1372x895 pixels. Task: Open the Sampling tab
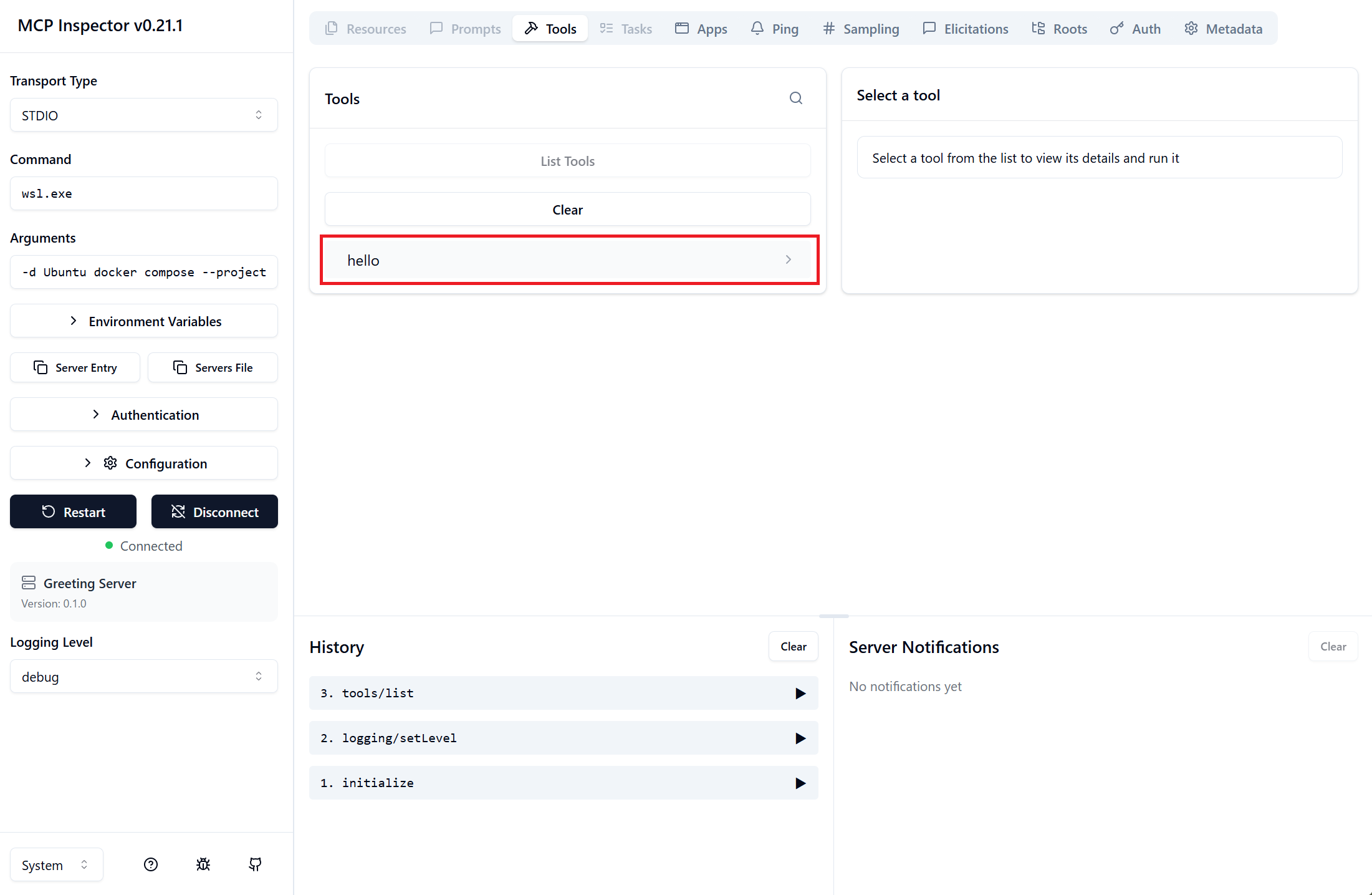861,29
